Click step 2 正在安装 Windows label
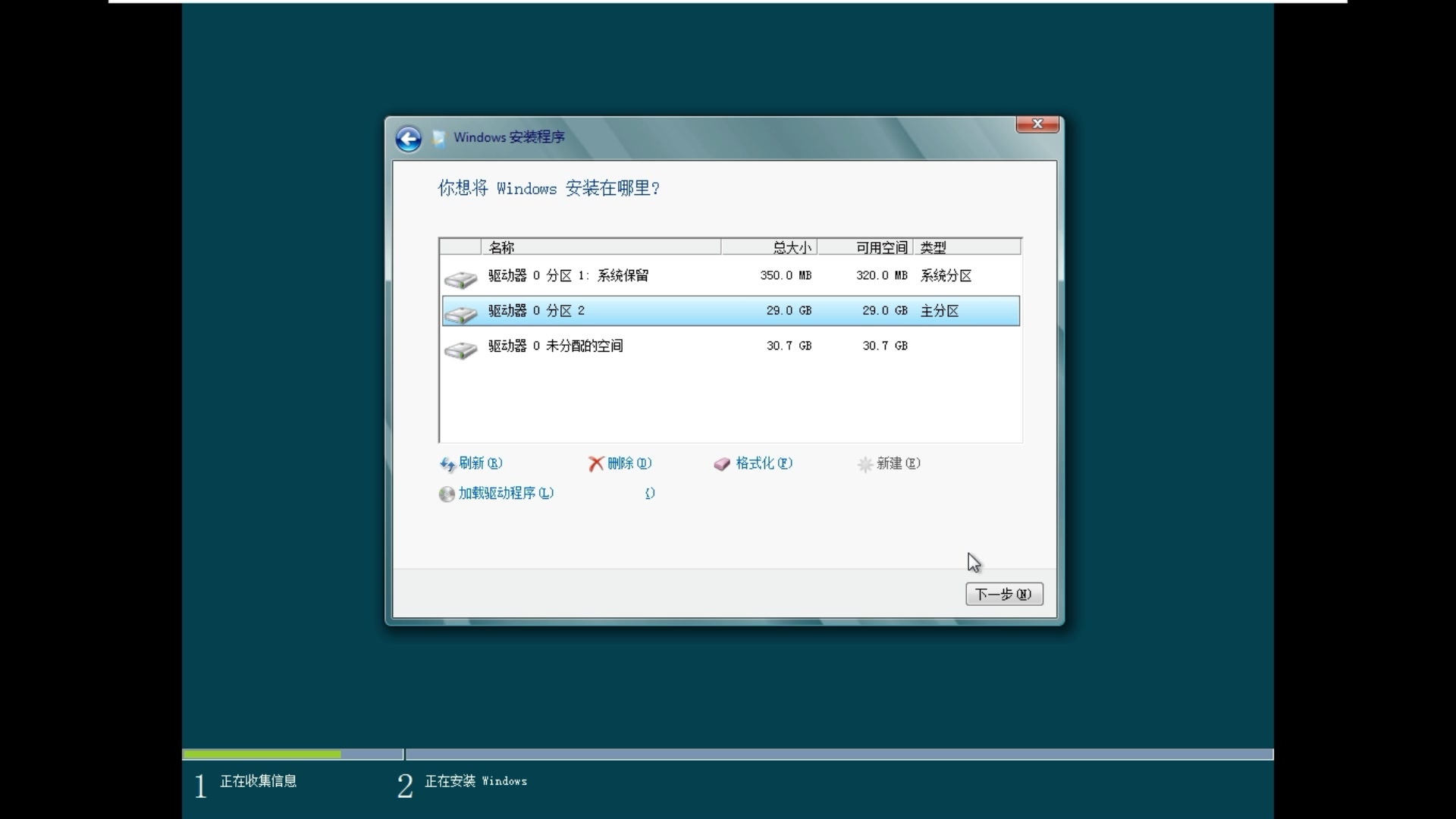The height and width of the screenshot is (819, 1456). (475, 780)
